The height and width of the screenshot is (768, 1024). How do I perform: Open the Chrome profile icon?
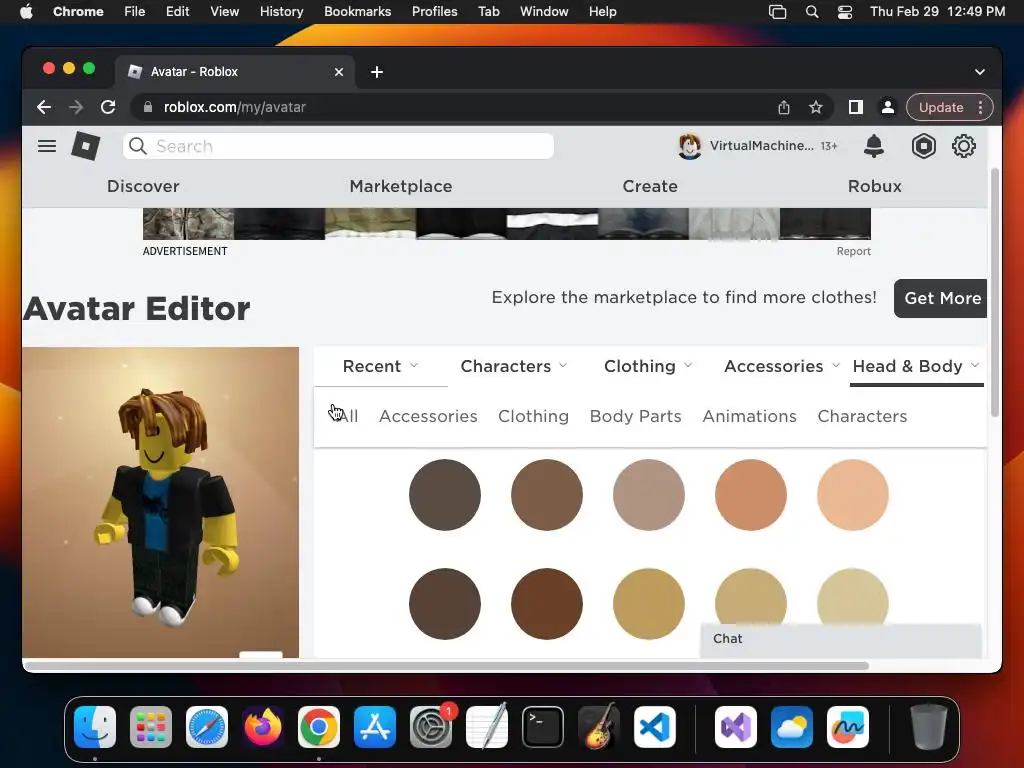[888, 107]
